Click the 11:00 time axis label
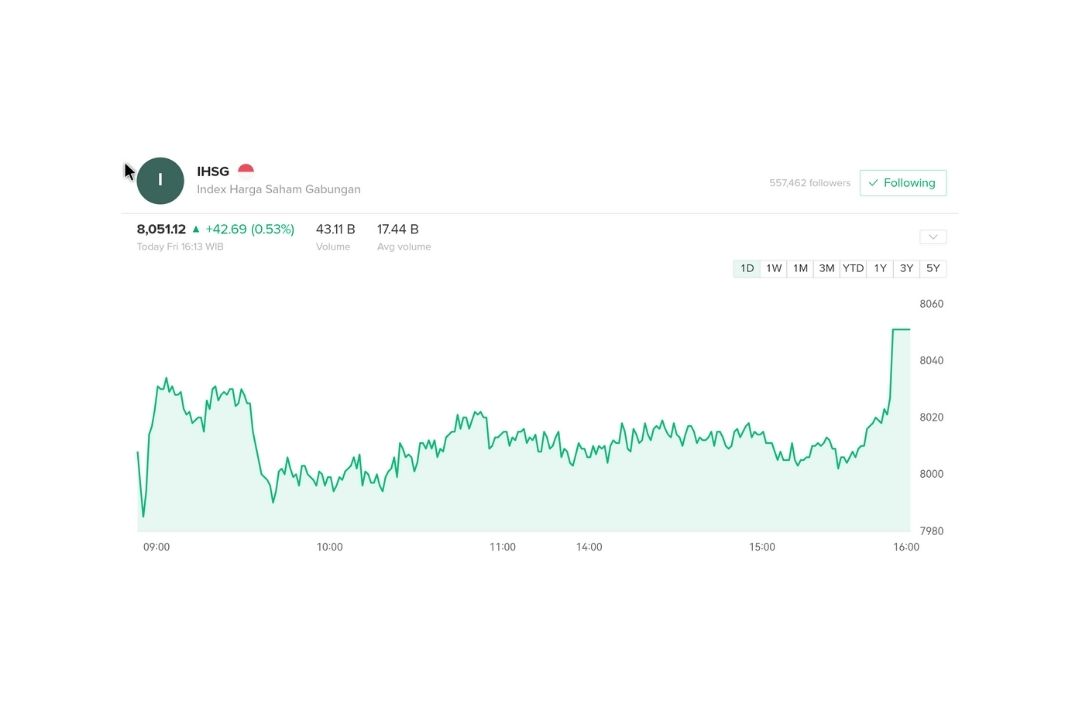The width and height of the screenshot is (1080, 720). 502,547
